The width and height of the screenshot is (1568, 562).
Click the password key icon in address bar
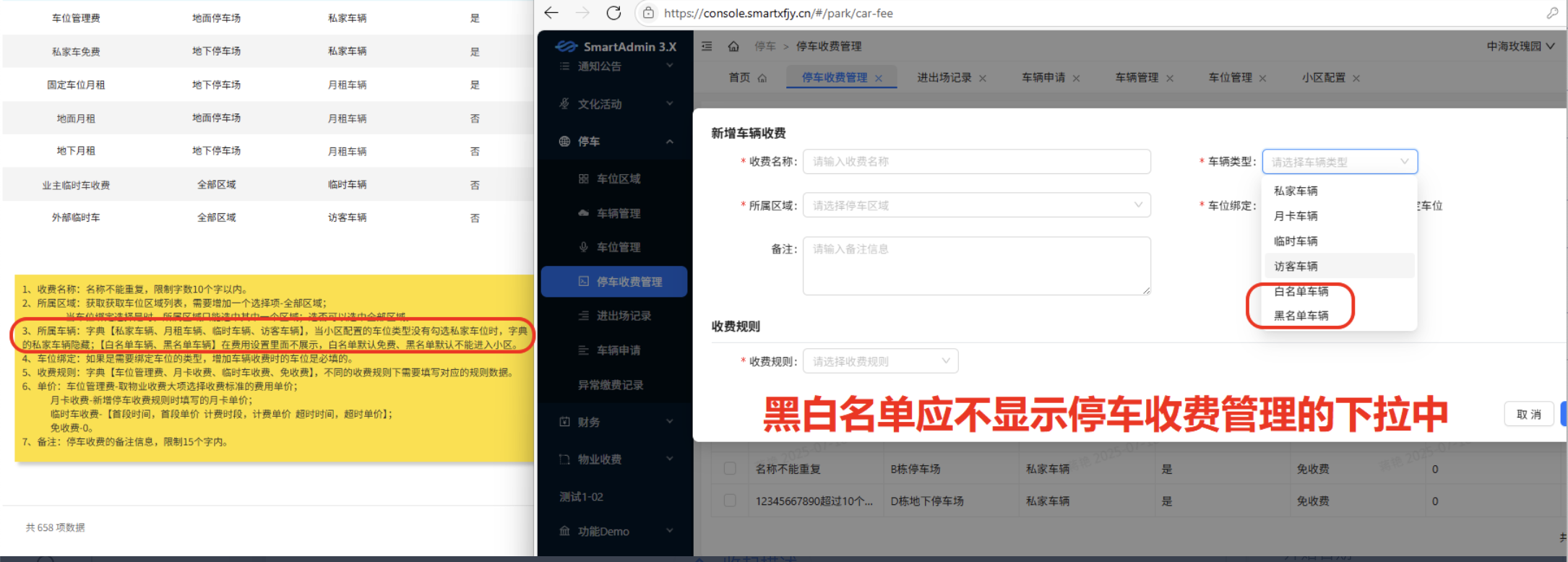(x=1552, y=13)
